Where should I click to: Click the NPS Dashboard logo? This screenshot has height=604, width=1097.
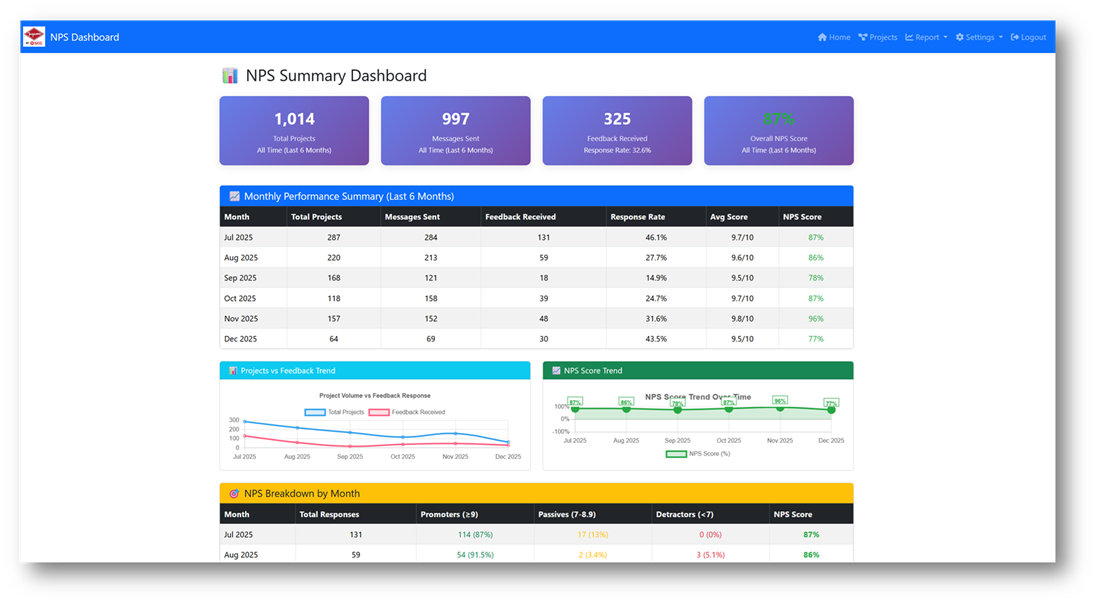coord(33,37)
